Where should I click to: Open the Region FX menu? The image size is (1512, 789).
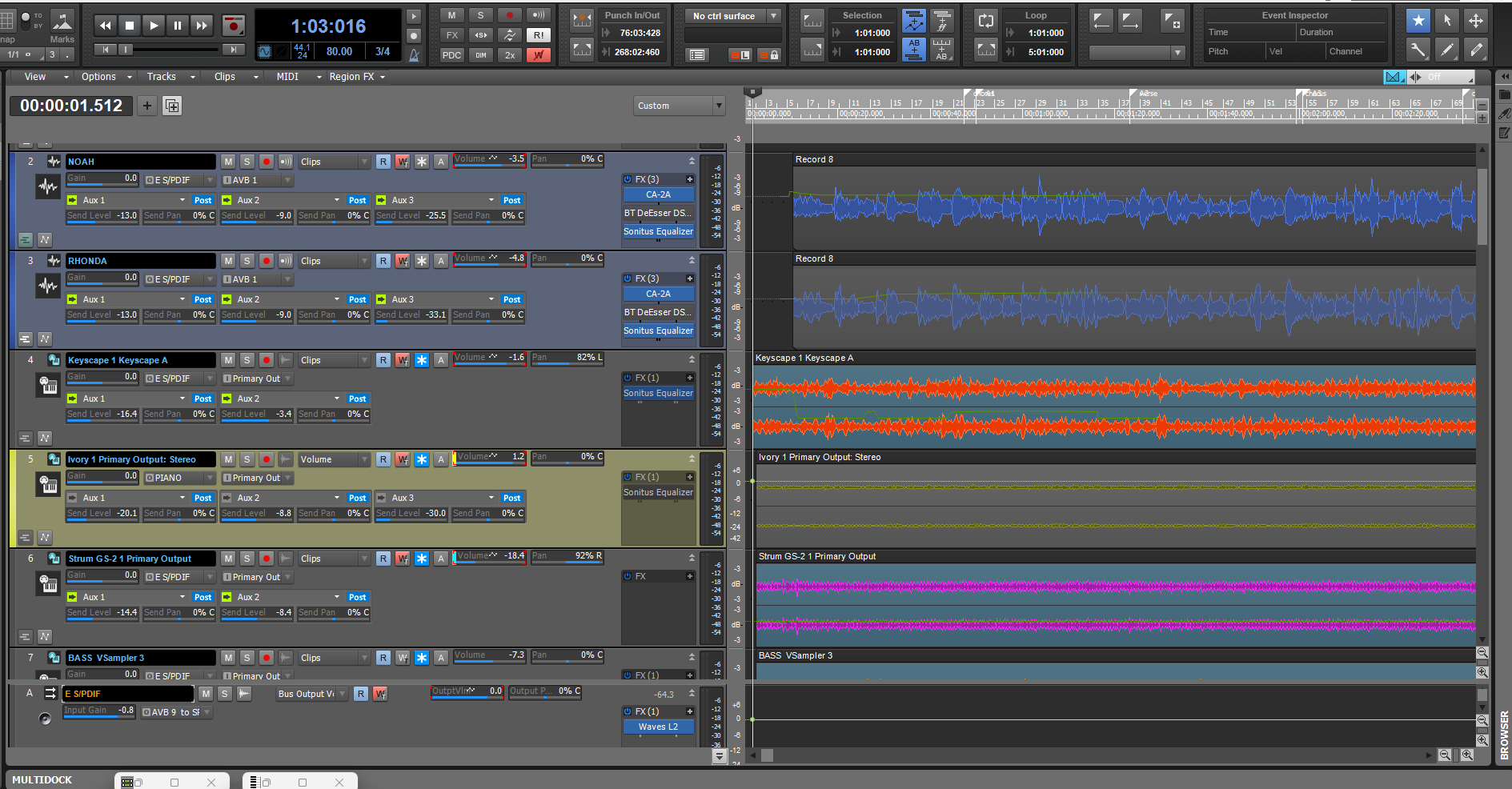coord(357,77)
